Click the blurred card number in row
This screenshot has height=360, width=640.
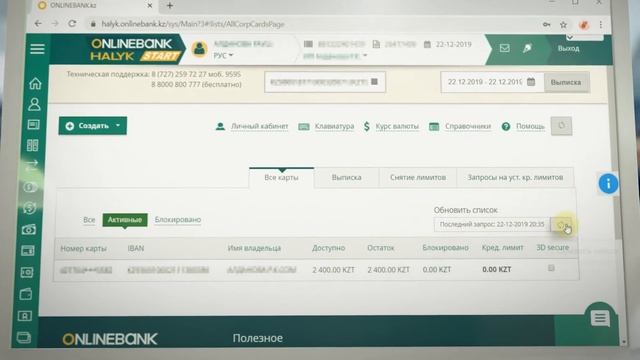click(x=86, y=270)
